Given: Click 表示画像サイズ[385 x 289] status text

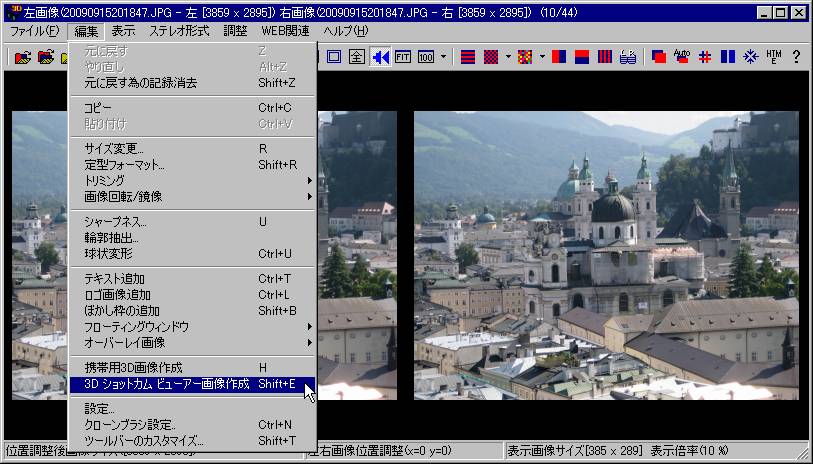Looking at the screenshot, I should [574, 451].
